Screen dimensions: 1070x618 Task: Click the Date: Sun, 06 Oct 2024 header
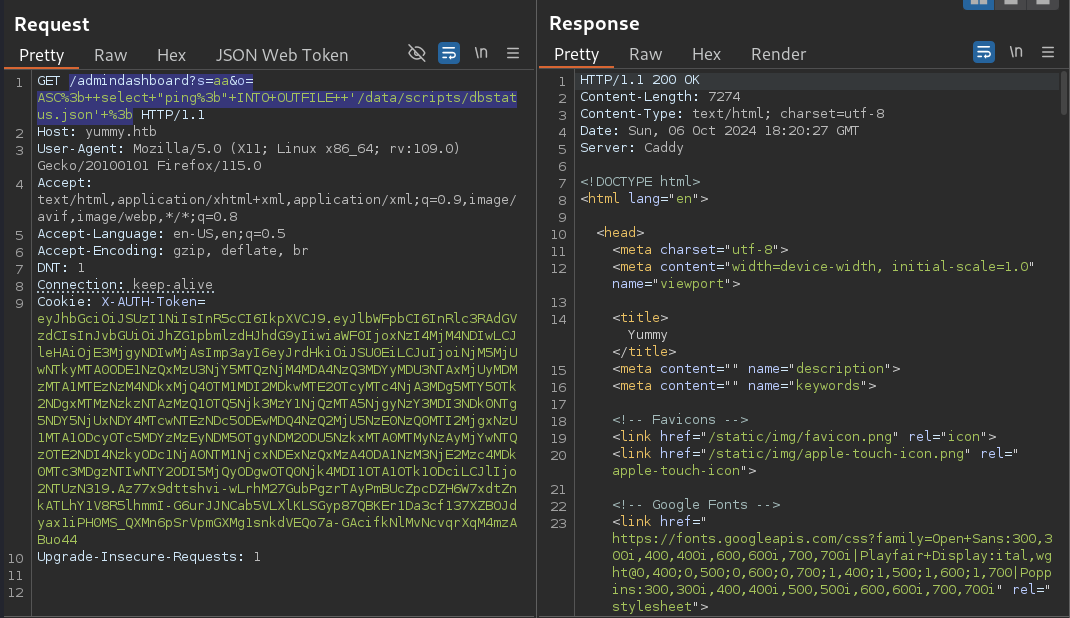(719, 131)
